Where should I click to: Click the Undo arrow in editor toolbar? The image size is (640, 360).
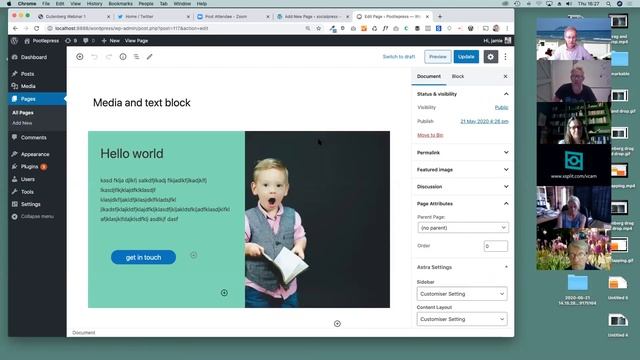[x=94, y=57]
